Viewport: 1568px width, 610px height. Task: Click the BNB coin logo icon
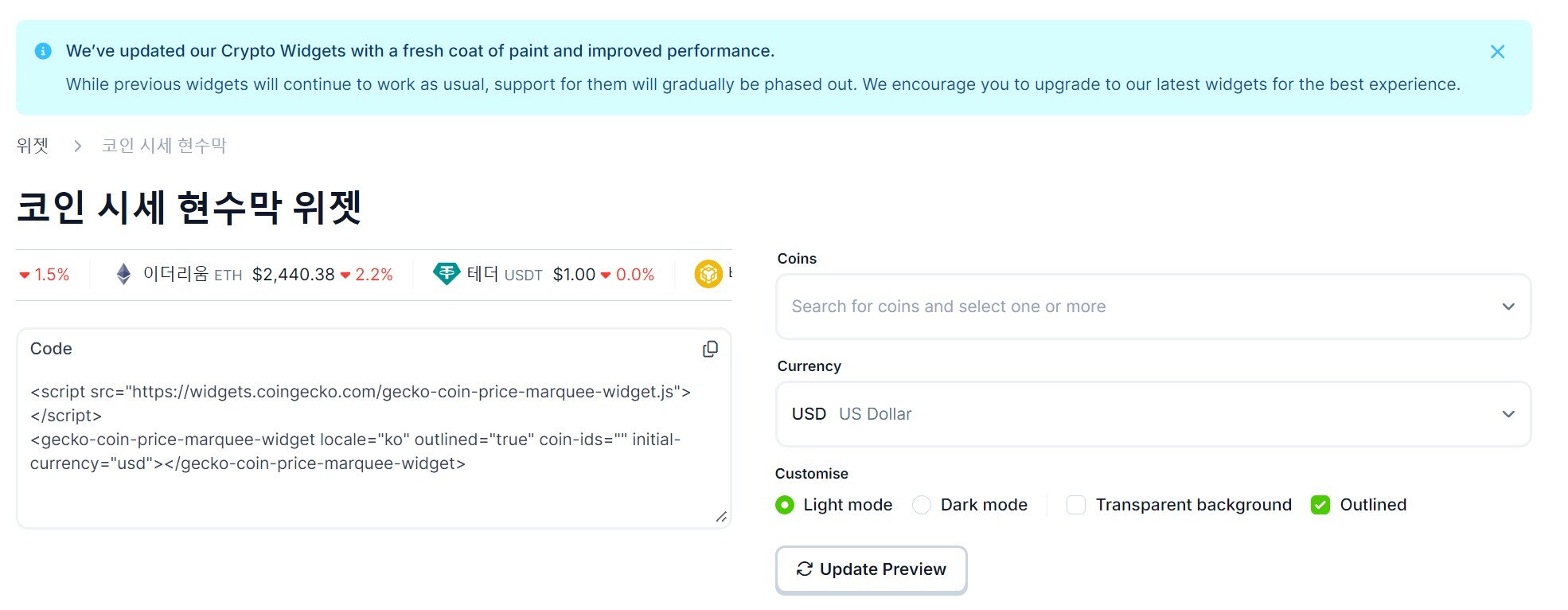[x=708, y=274]
